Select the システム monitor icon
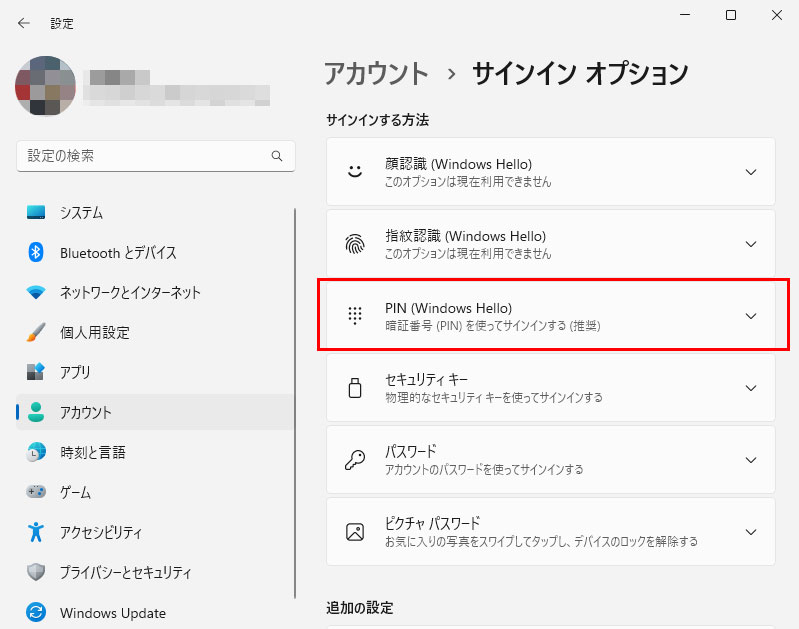This screenshot has height=629, width=799. [x=36, y=212]
